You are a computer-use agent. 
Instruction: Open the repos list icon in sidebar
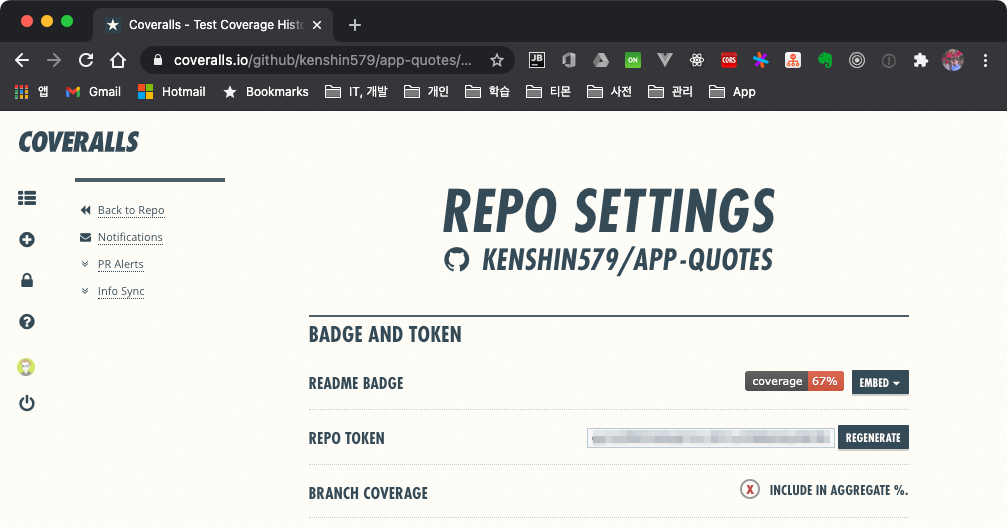[x=27, y=199]
